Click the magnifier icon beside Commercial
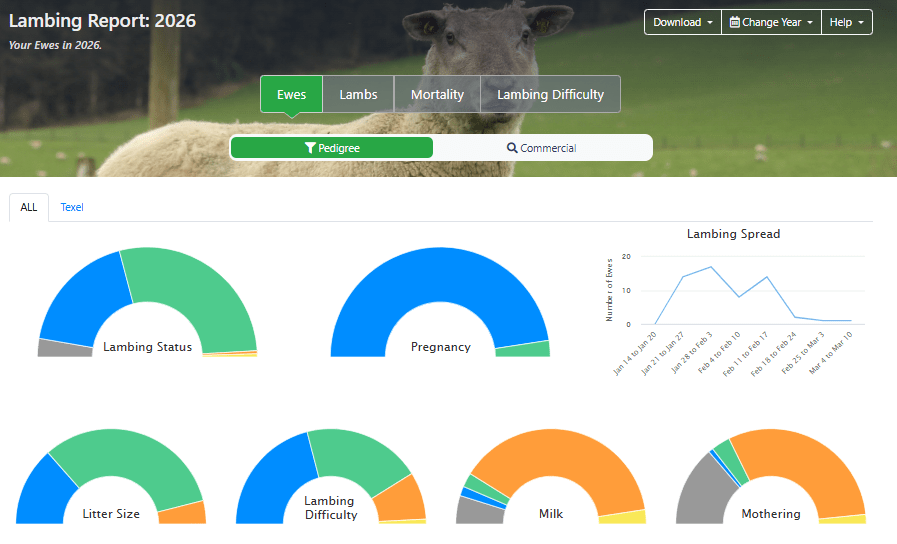Screen dimensions: 897x544 click(x=512, y=148)
